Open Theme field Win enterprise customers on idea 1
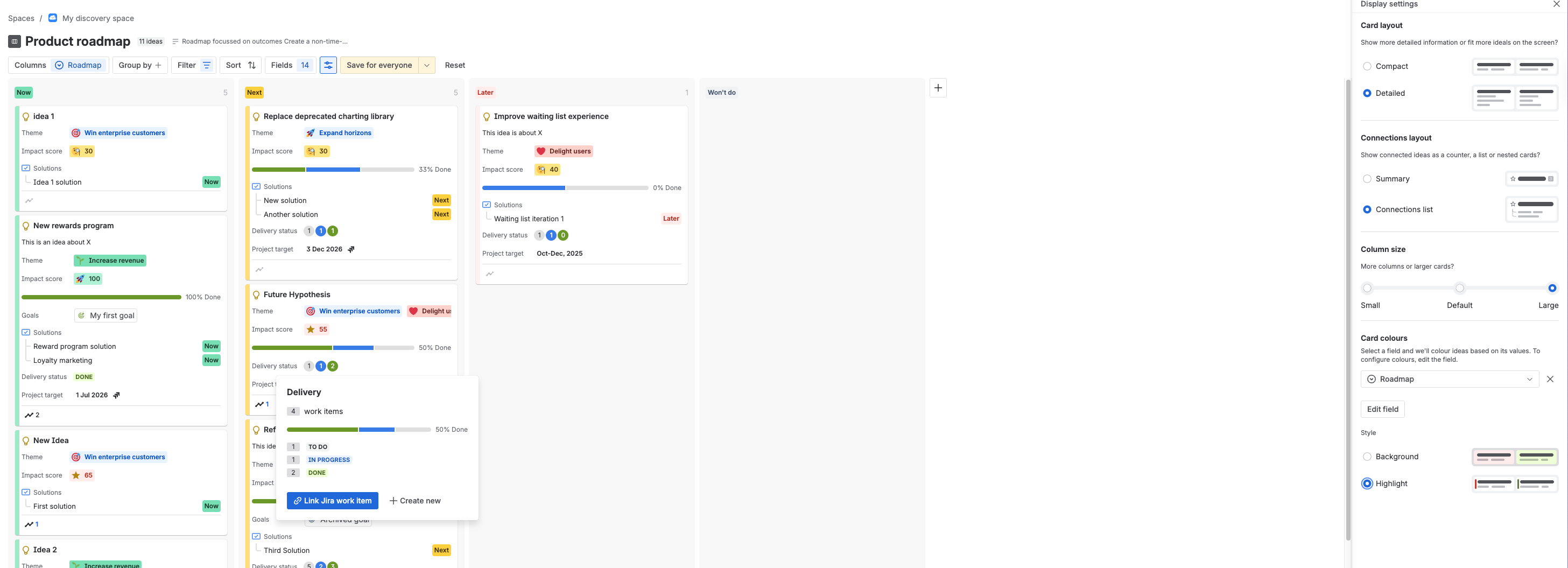This screenshot has width=1568, height=568. tap(118, 134)
